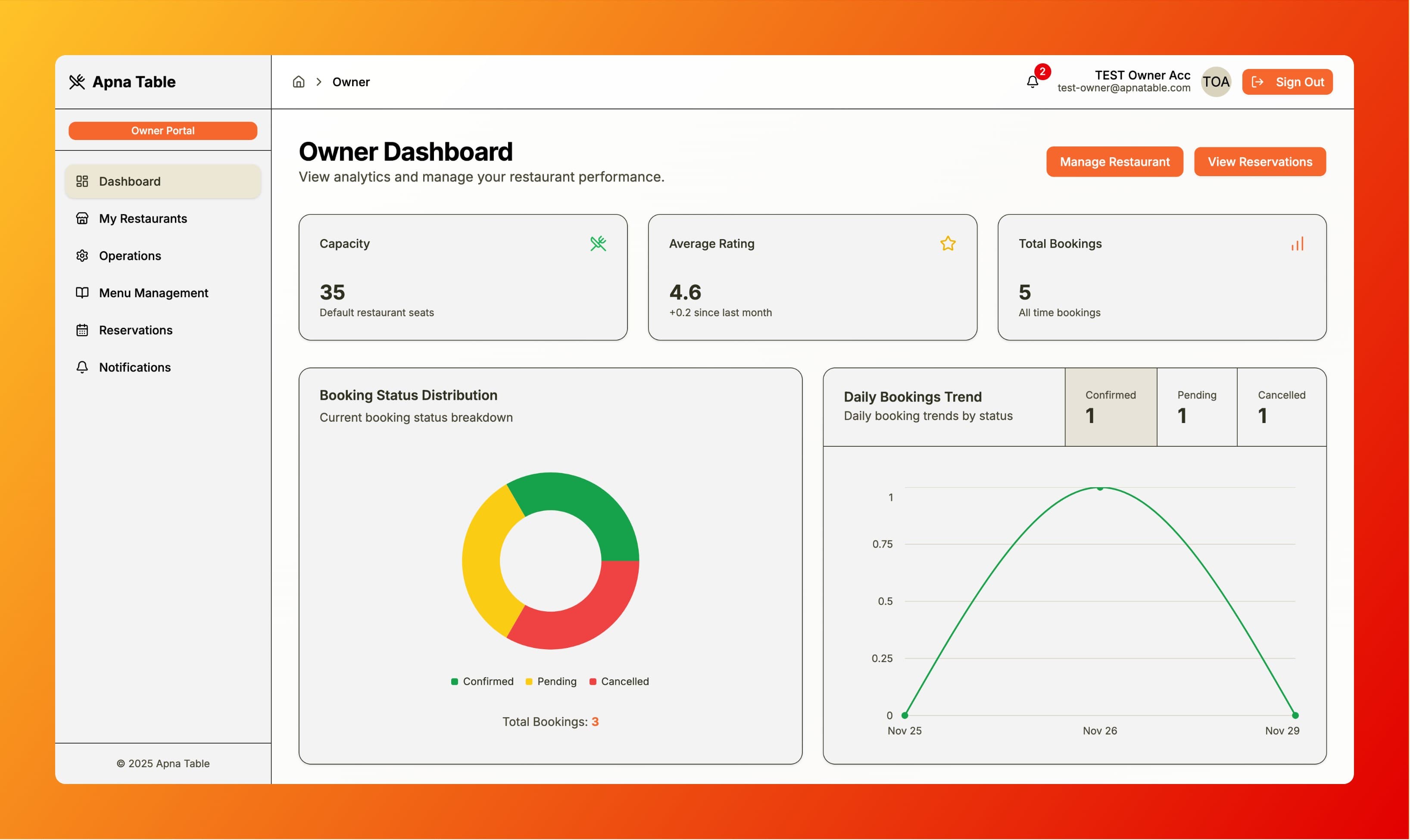Click the home icon in the breadcrumb
Image resolution: width=1410 pixels, height=840 pixels.
coord(299,81)
